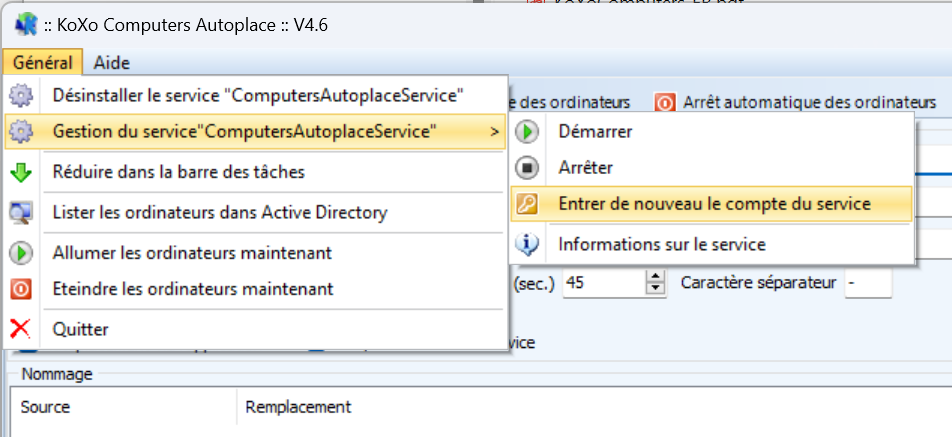Click KoXo Computers Autoplace title bar logo

coord(27,25)
